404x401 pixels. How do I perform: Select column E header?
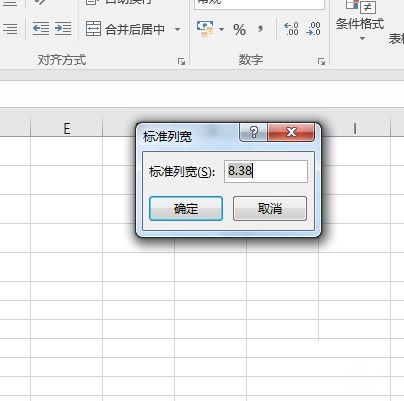tap(67, 129)
